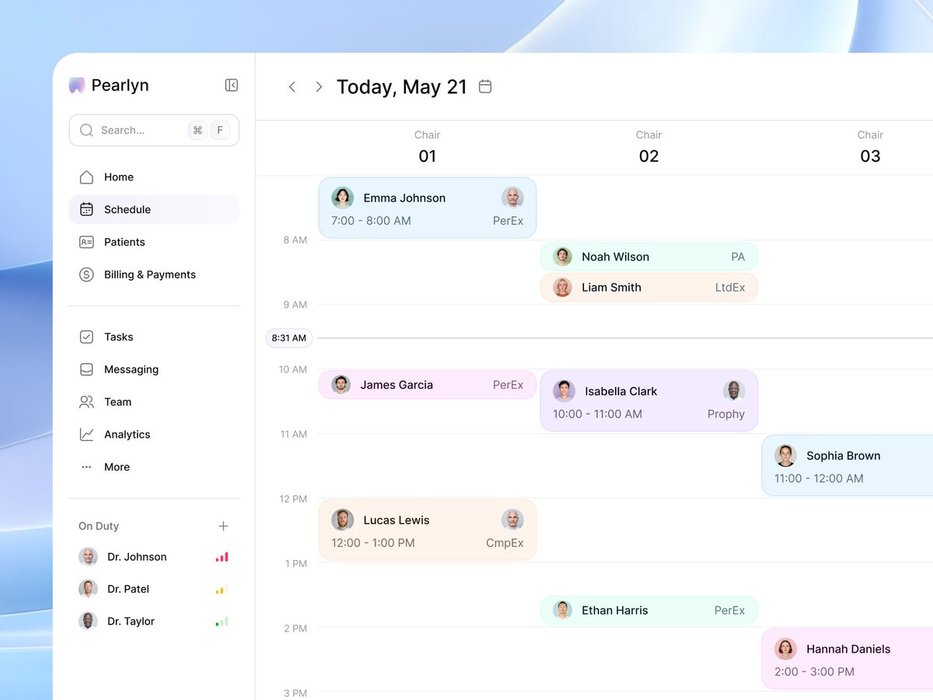Click Dr. Johnson workload bars icon
933x700 pixels.
pyautogui.click(x=222, y=557)
